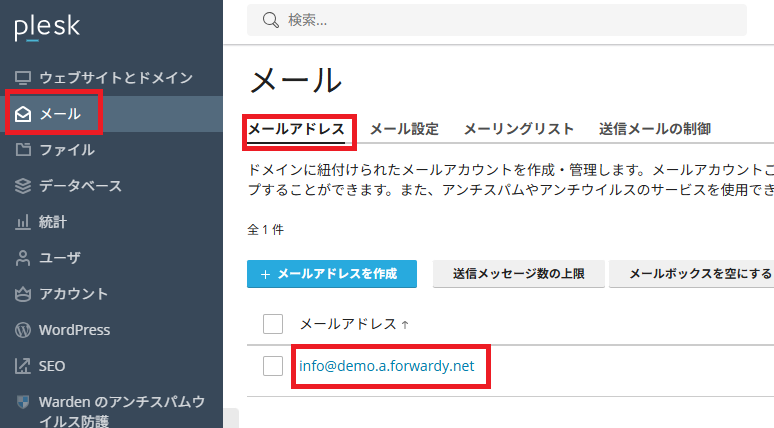The width and height of the screenshot is (774, 428).
Task: Click into the 検索 search field
Action: pos(500,20)
